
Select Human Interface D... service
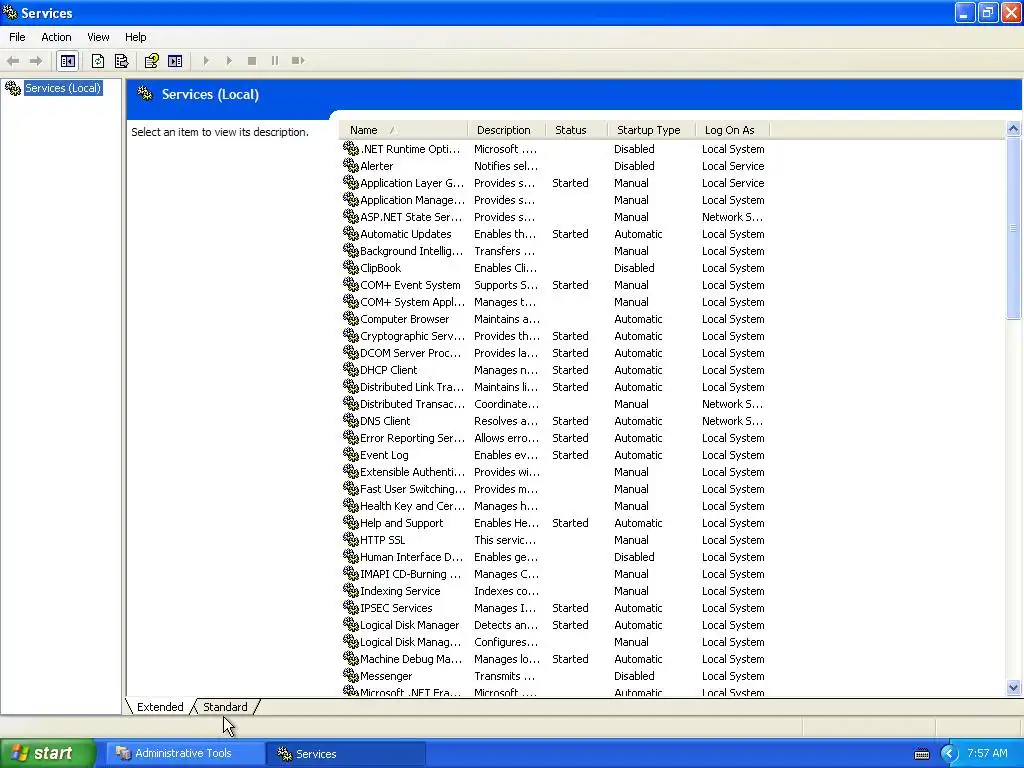coord(411,556)
